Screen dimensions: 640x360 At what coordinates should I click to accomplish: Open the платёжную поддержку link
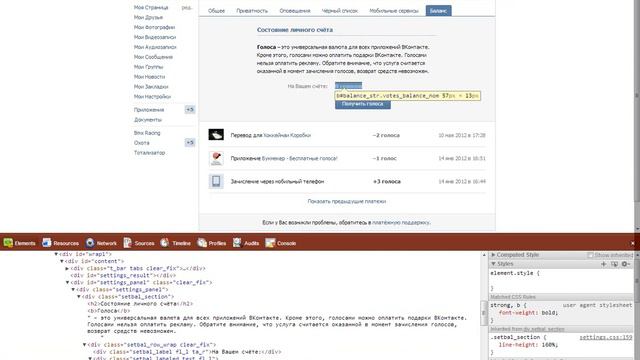click(x=401, y=222)
